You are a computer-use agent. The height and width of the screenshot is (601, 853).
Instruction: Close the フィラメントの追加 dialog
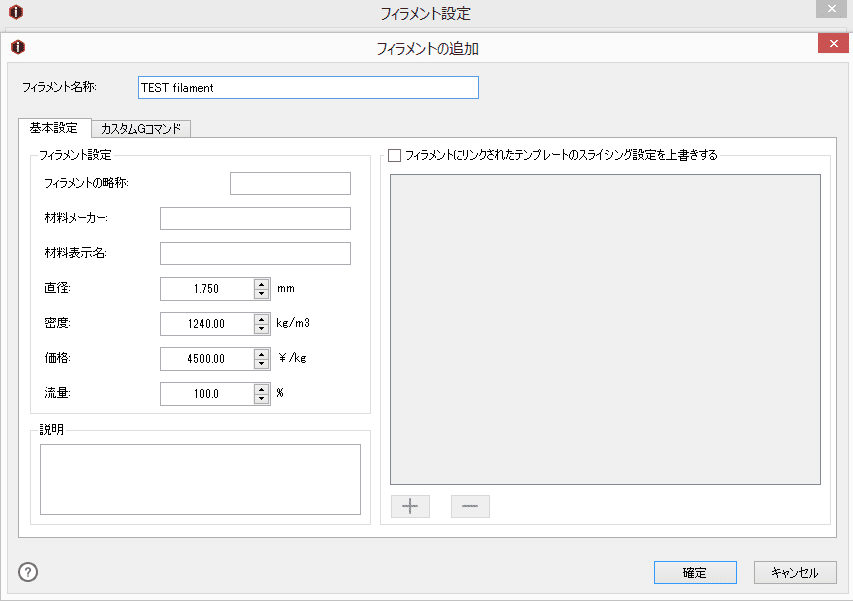pyautogui.click(x=833, y=43)
